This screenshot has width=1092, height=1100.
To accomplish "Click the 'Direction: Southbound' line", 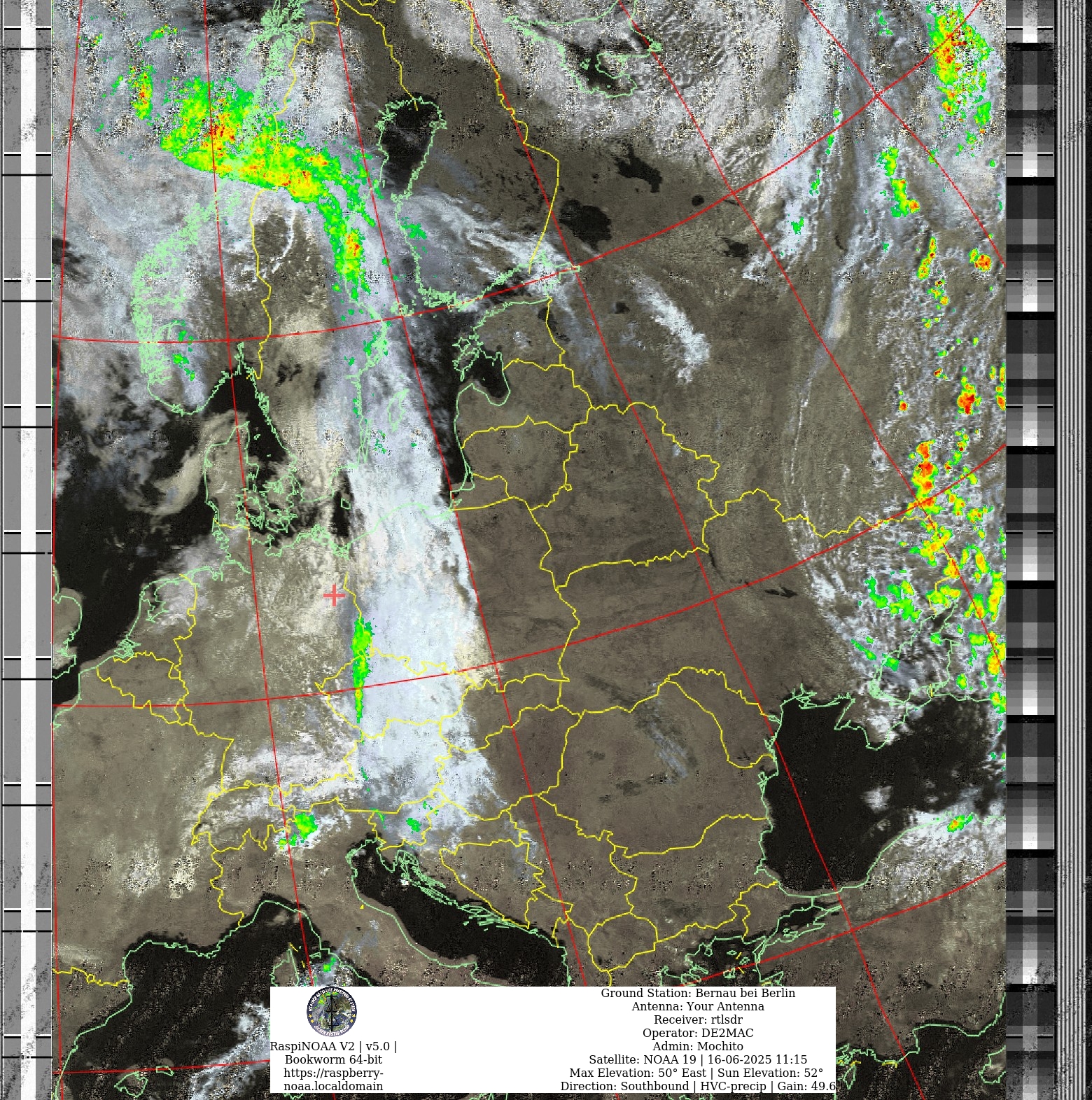I will pyautogui.click(x=698, y=1086).
